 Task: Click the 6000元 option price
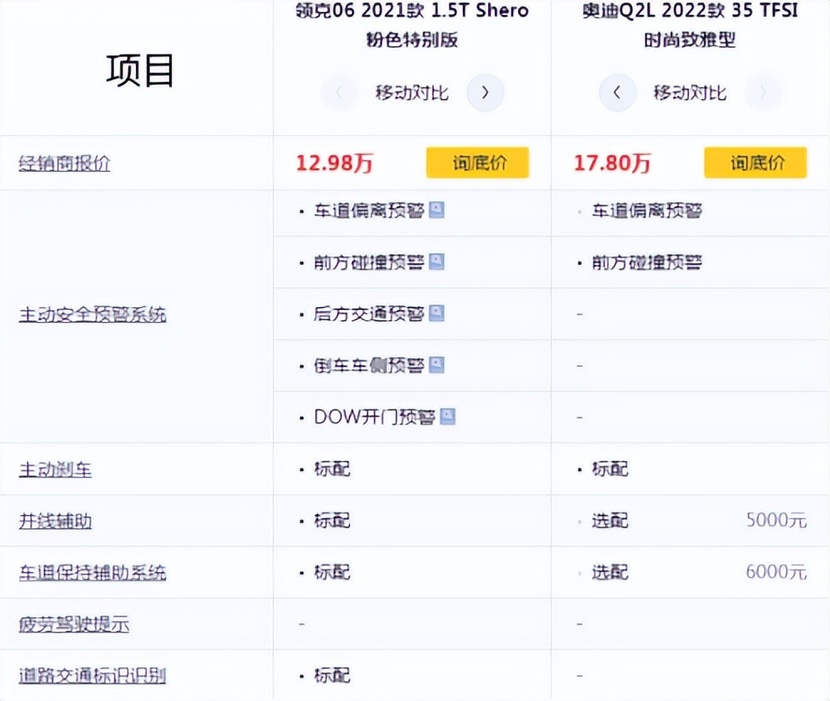pyautogui.click(x=777, y=572)
